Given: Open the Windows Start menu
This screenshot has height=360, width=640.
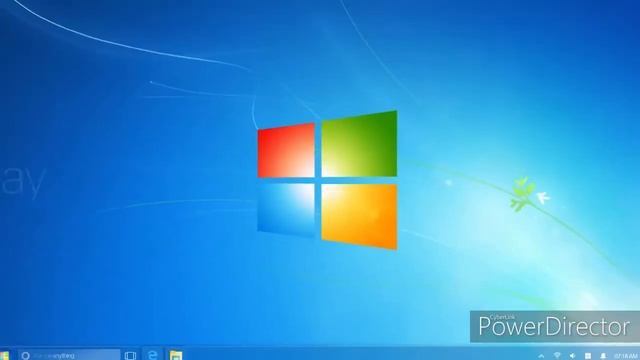Looking at the screenshot, I should coord(4,356).
